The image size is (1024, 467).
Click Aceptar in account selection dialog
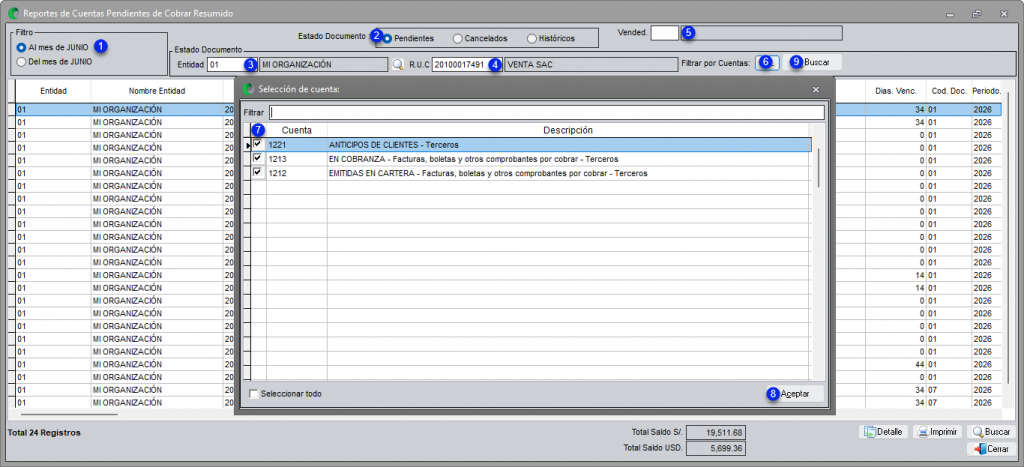coord(795,394)
